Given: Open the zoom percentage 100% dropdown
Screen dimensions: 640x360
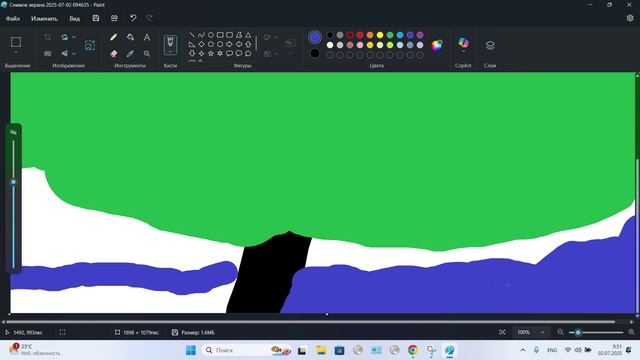Looking at the screenshot, I should point(542,332).
